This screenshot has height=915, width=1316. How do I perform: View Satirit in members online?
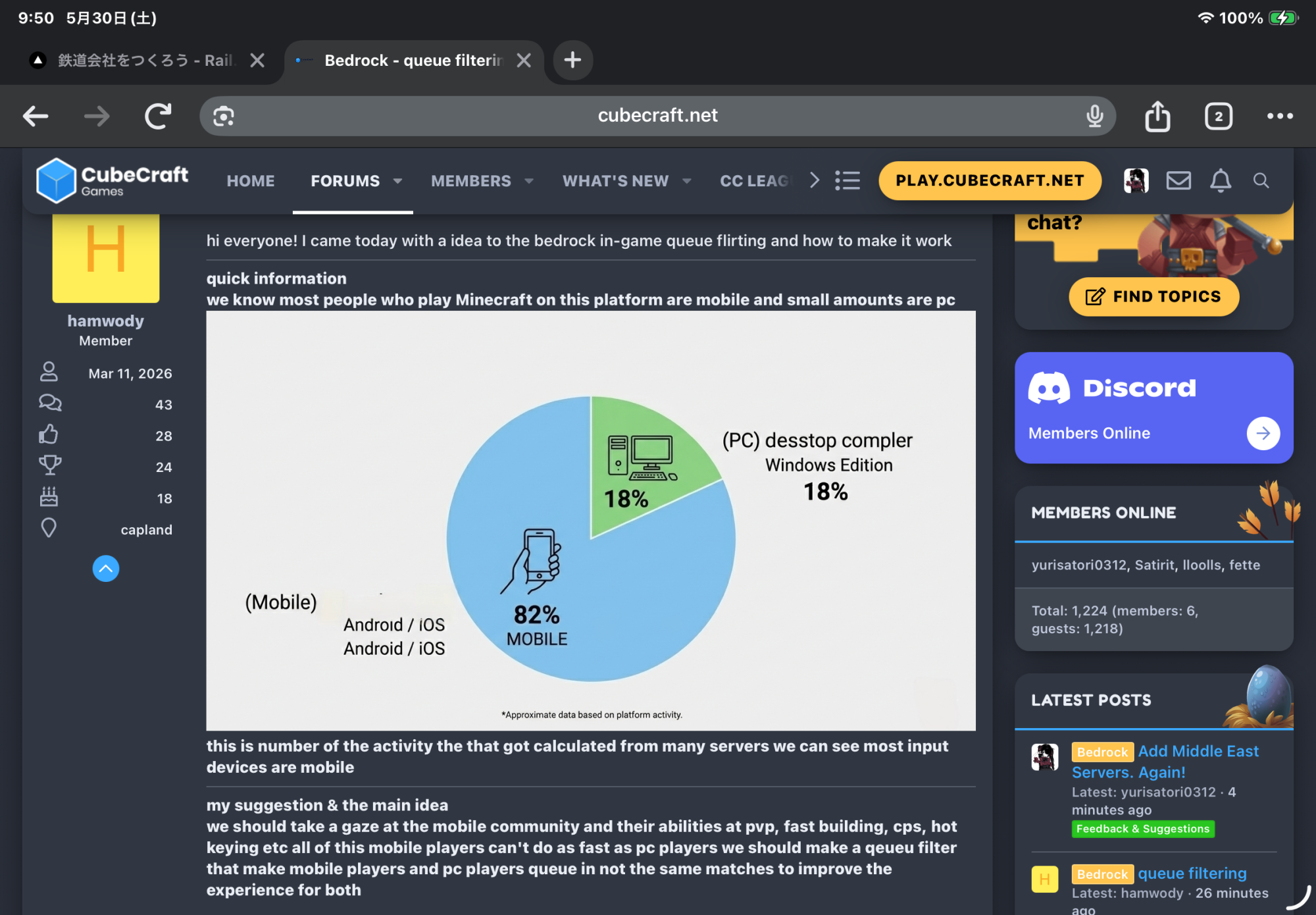click(x=1155, y=565)
